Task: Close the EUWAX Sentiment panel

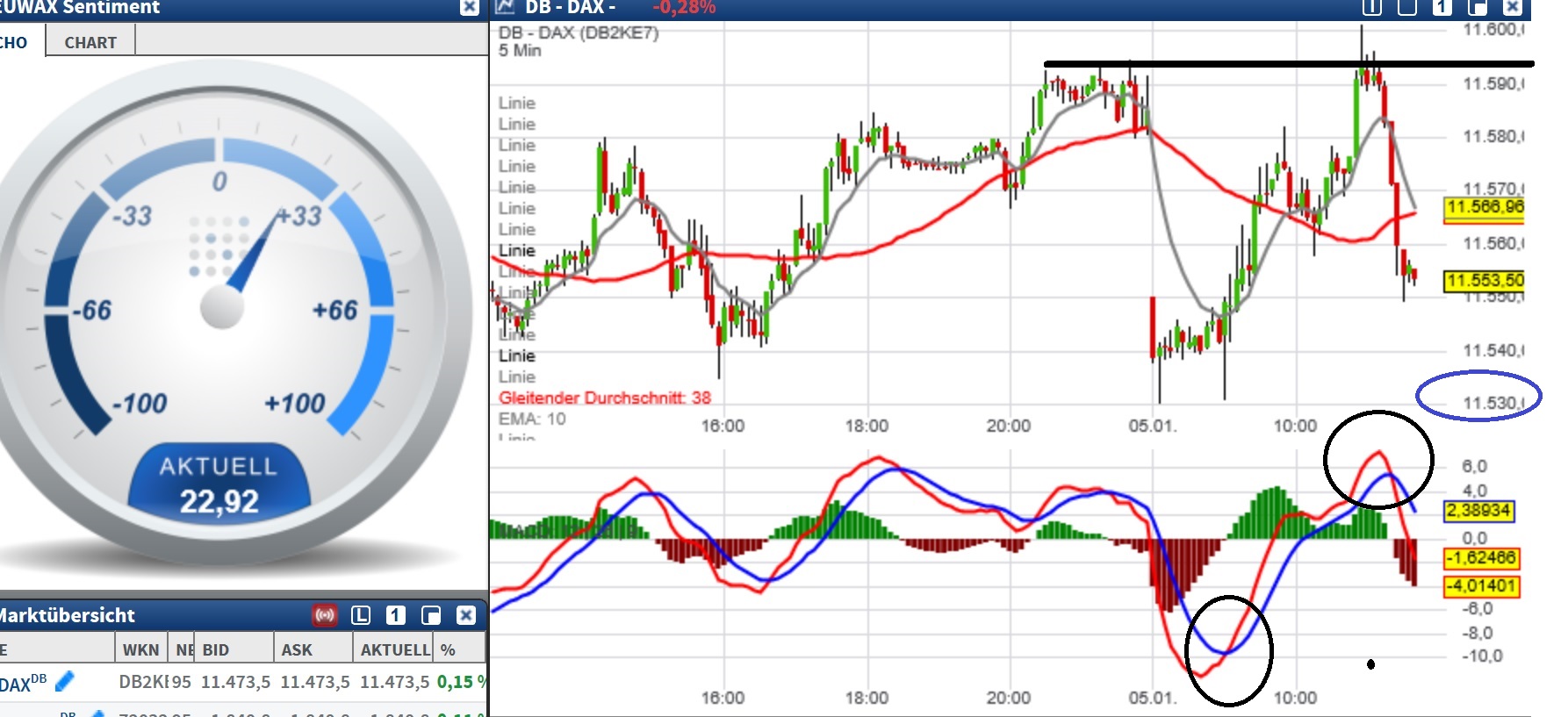Action: pos(470,7)
